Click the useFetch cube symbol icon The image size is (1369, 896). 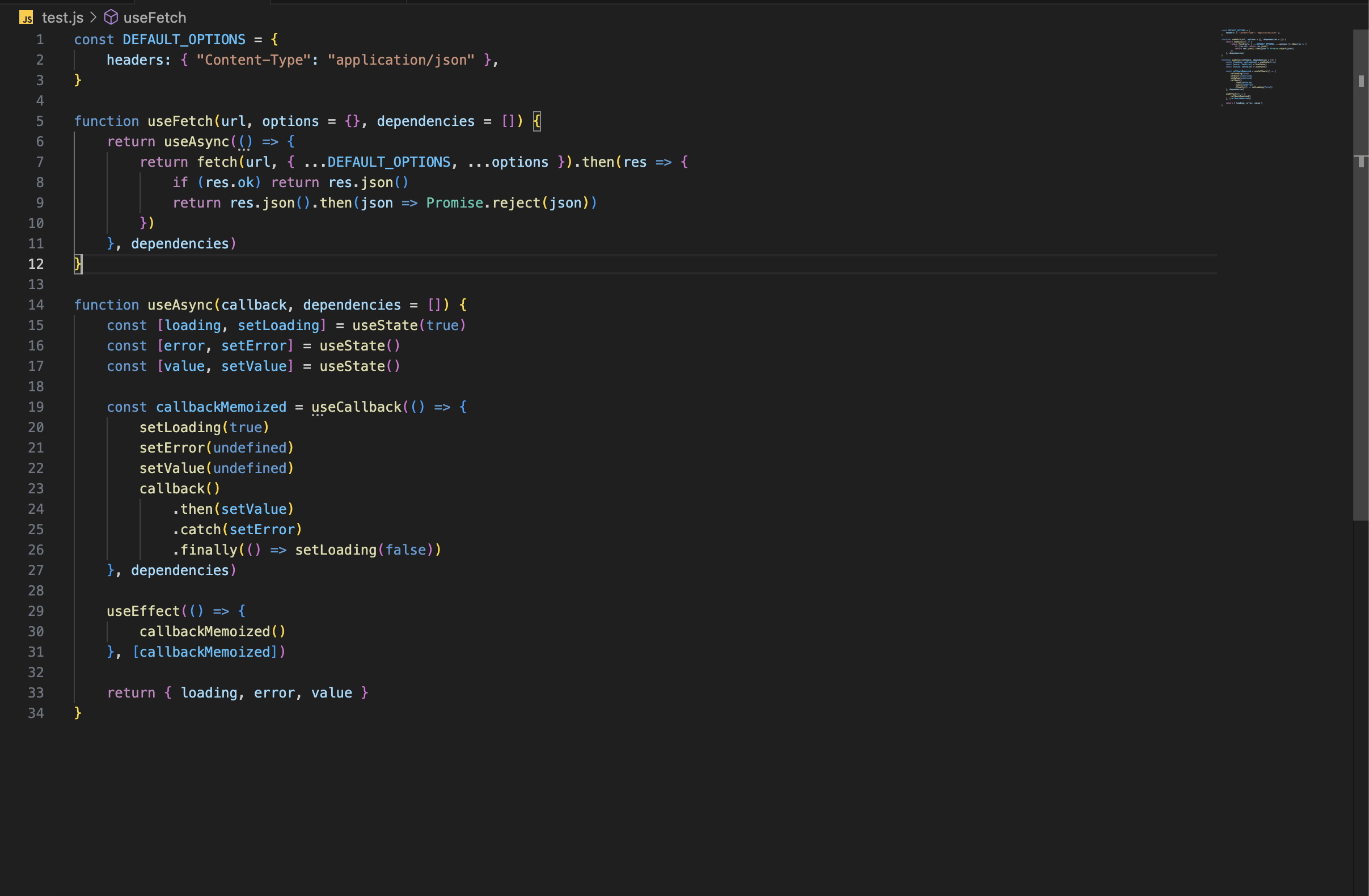(x=111, y=18)
